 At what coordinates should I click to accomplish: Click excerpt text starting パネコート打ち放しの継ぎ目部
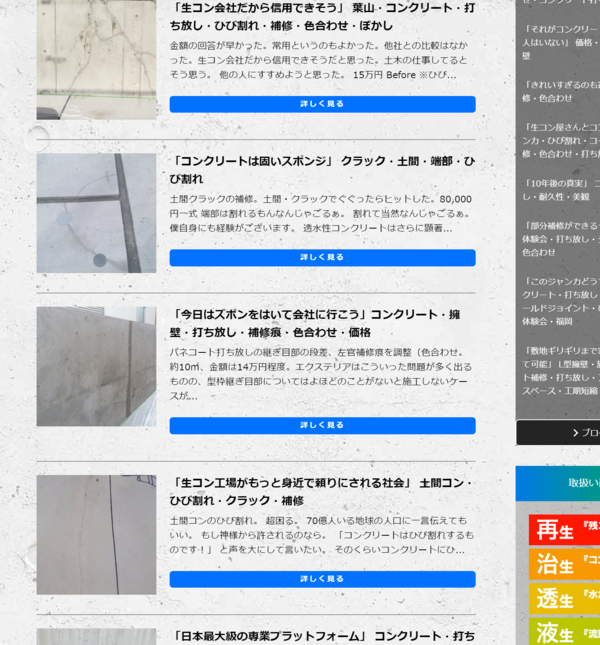(321, 374)
